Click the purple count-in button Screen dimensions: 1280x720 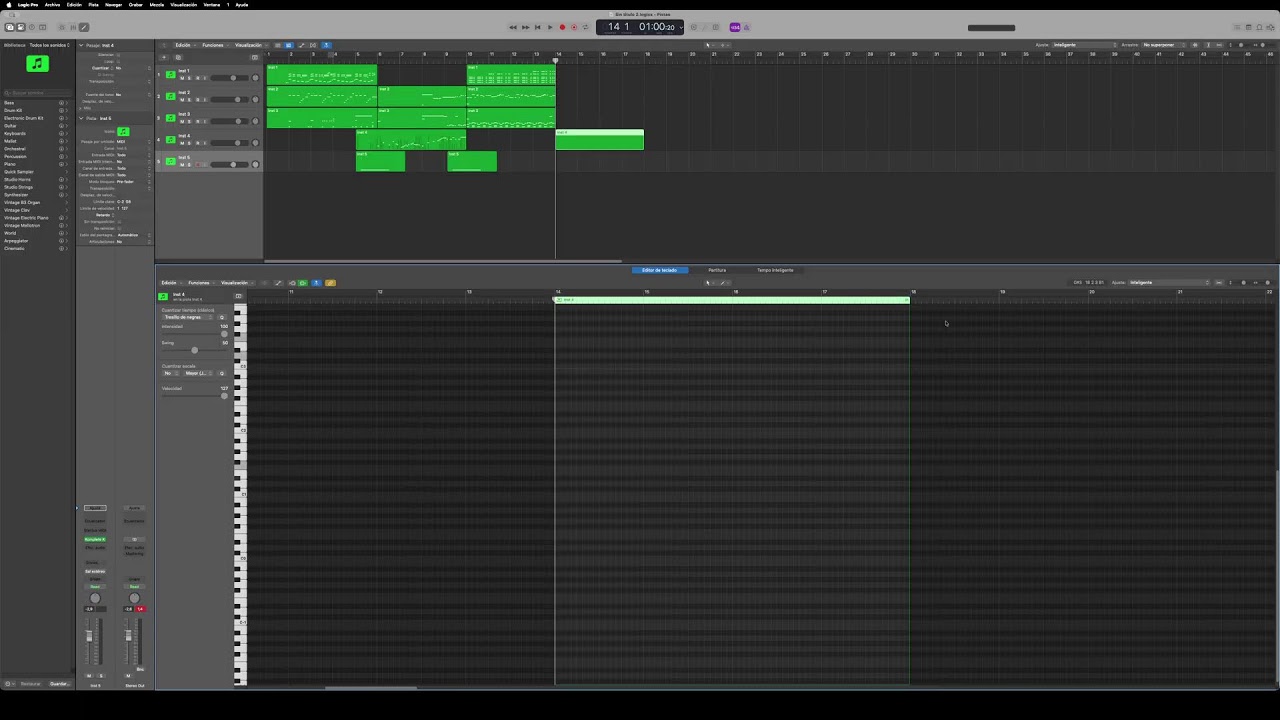(x=735, y=27)
